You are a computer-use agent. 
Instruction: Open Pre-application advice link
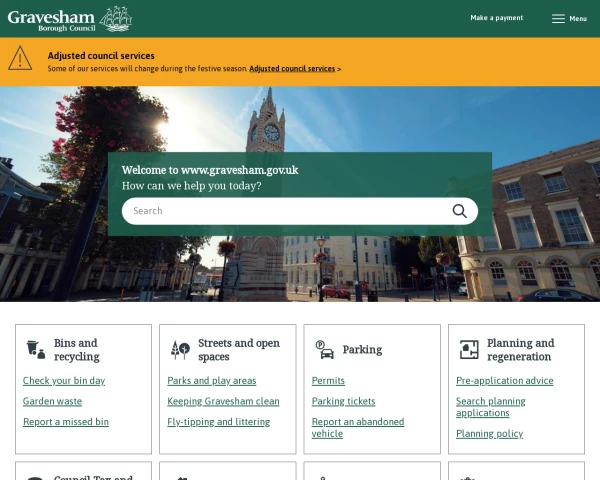pos(504,380)
